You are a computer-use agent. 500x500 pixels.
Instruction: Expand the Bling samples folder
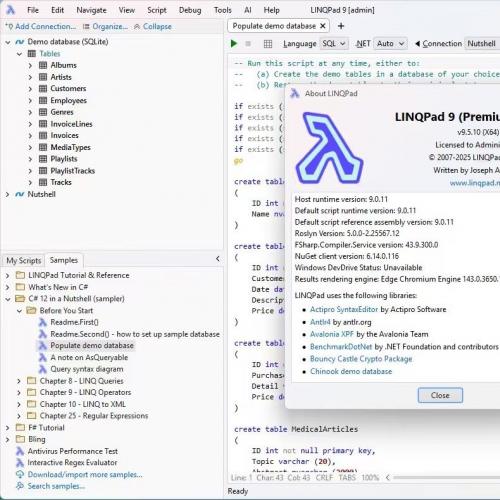point(7,439)
